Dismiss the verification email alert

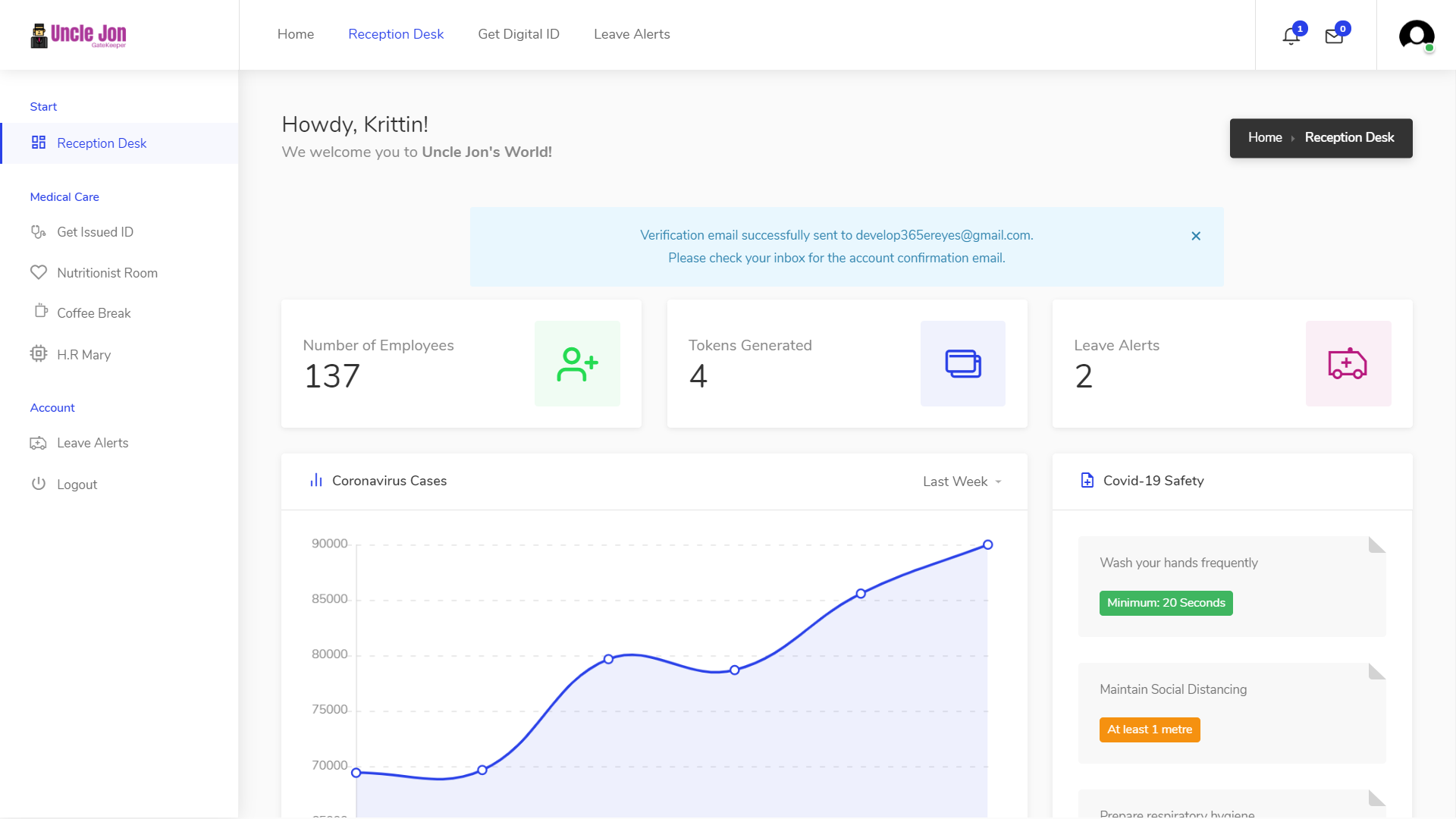tap(1196, 236)
